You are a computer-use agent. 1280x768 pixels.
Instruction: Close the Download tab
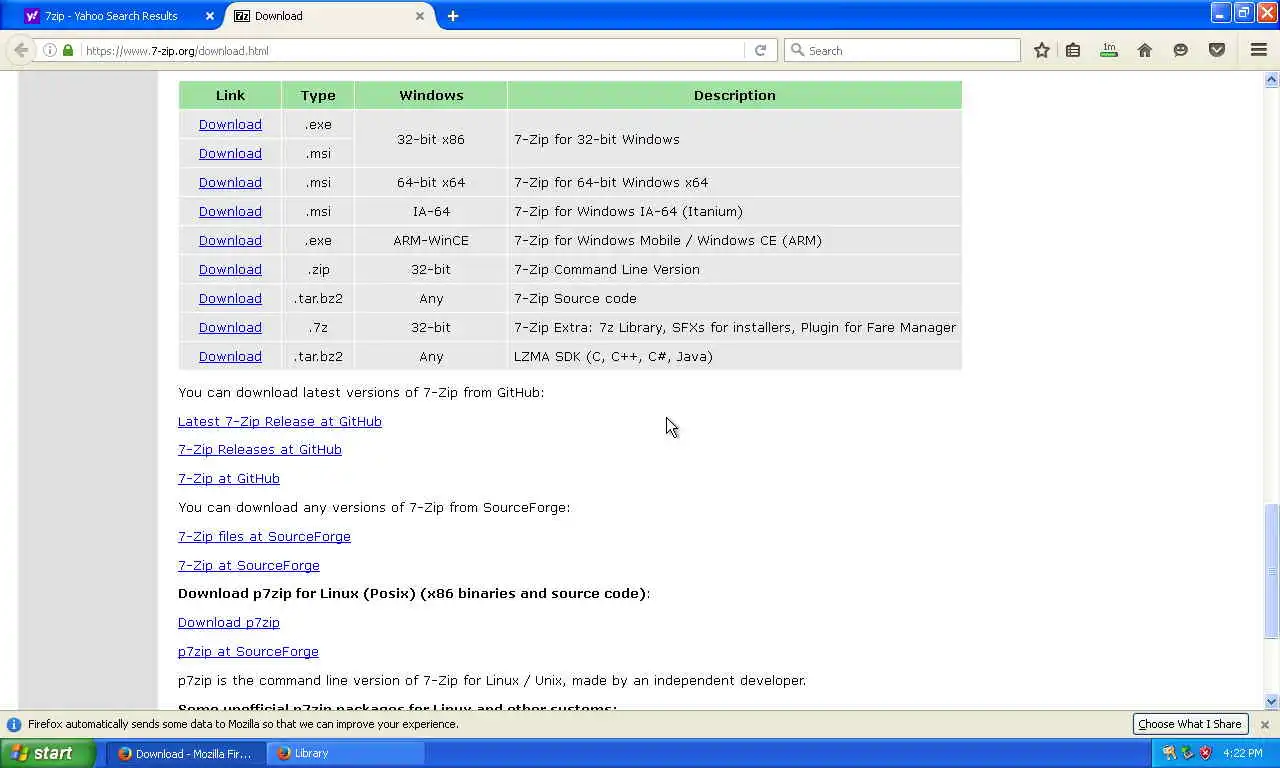(x=420, y=16)
